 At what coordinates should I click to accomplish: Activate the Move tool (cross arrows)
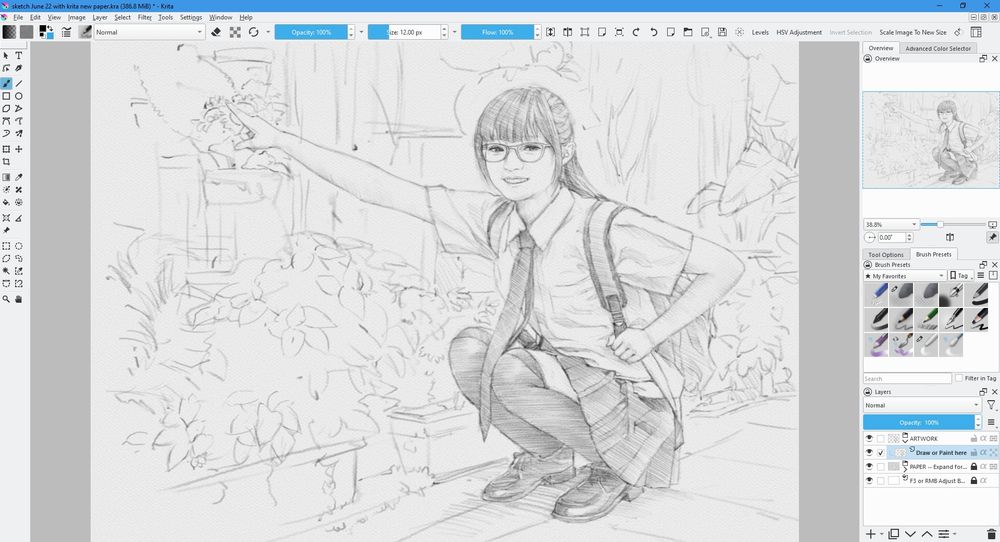pos(18,149)
